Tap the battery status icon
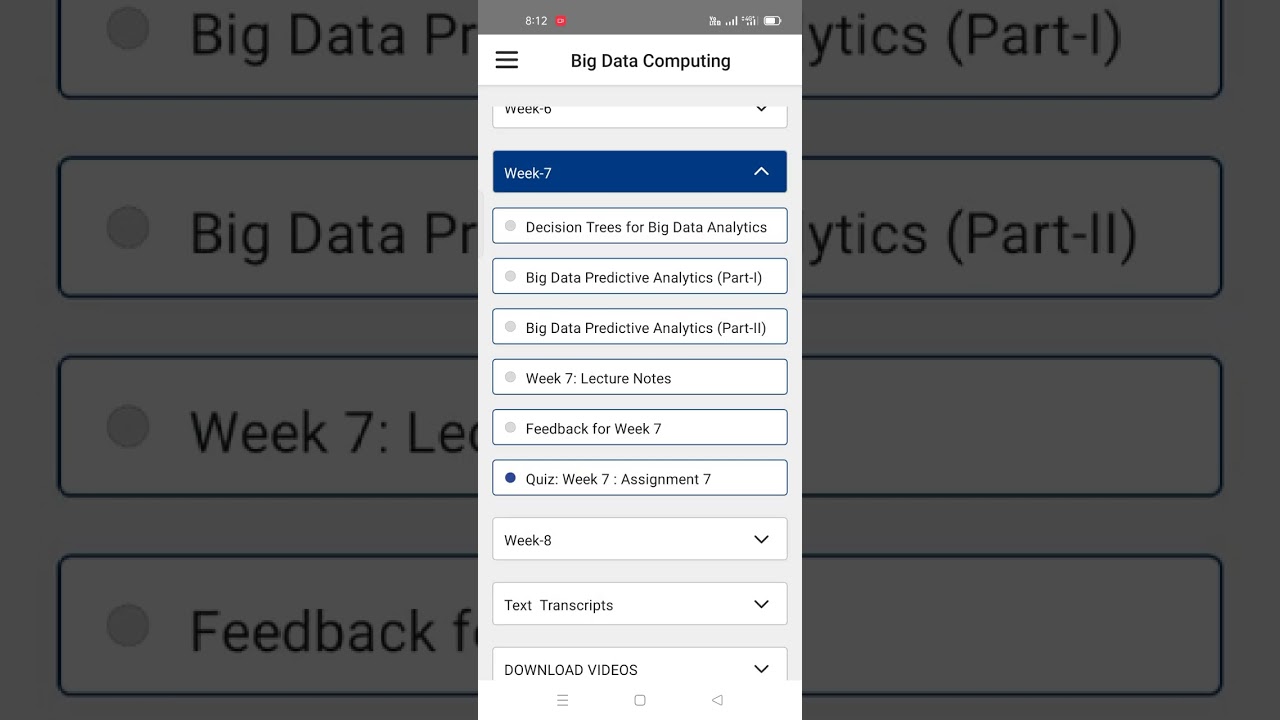 (772, 20)
